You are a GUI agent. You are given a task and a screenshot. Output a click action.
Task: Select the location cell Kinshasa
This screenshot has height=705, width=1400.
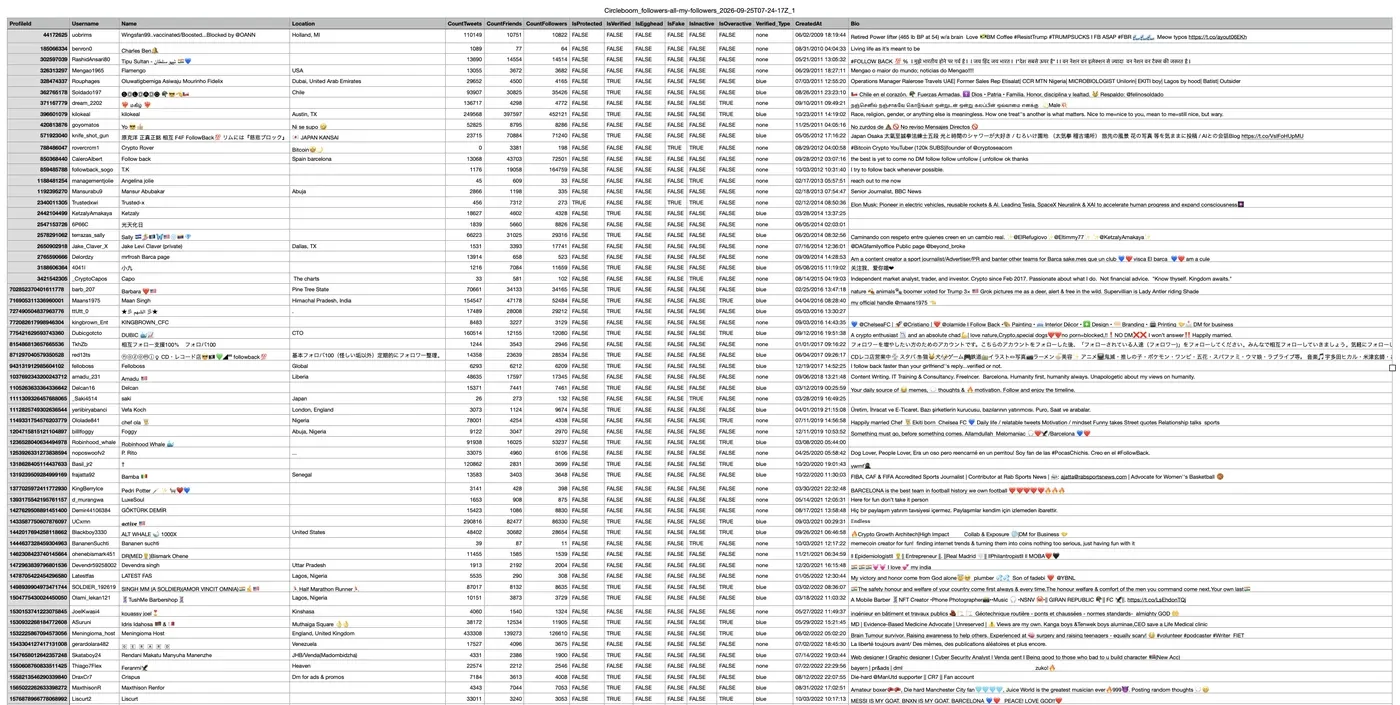tap(303, 611)
